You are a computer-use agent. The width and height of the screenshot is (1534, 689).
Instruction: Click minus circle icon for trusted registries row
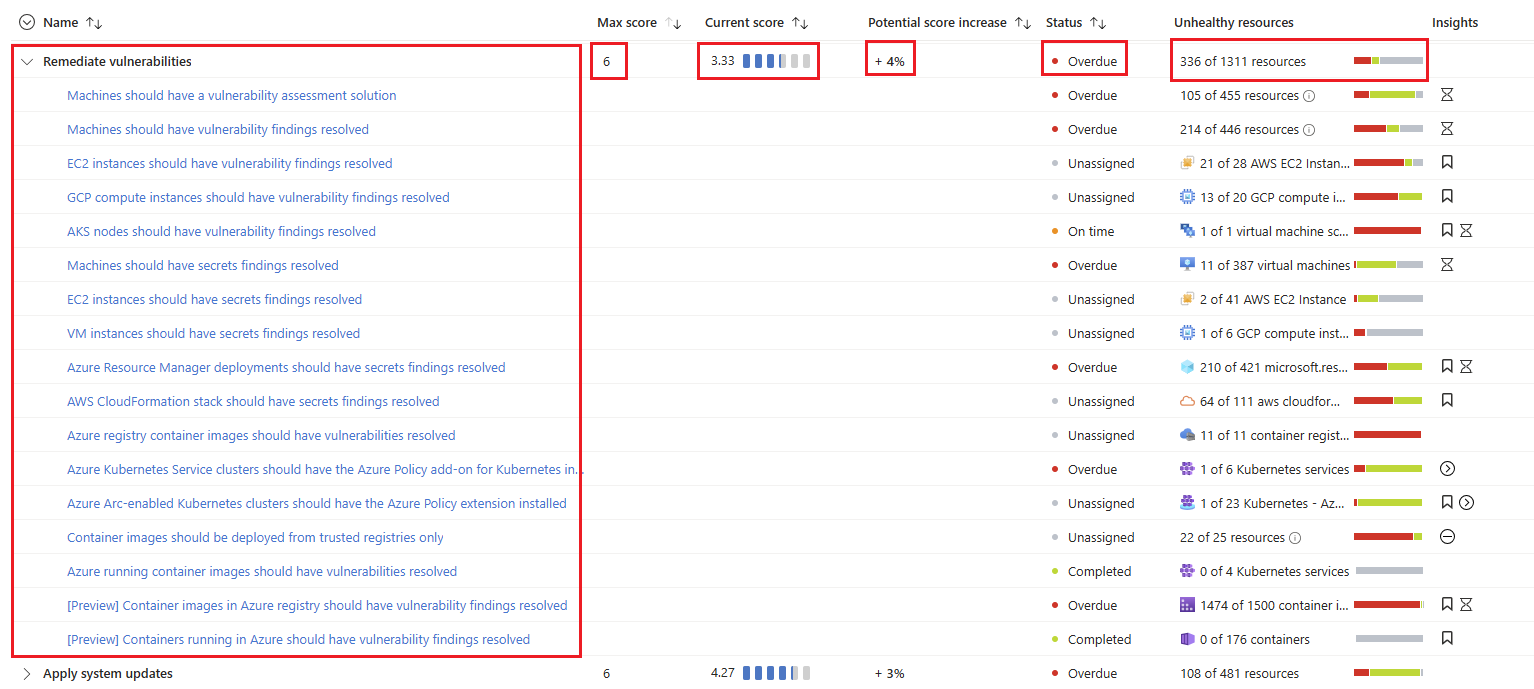coord(1447,537)
